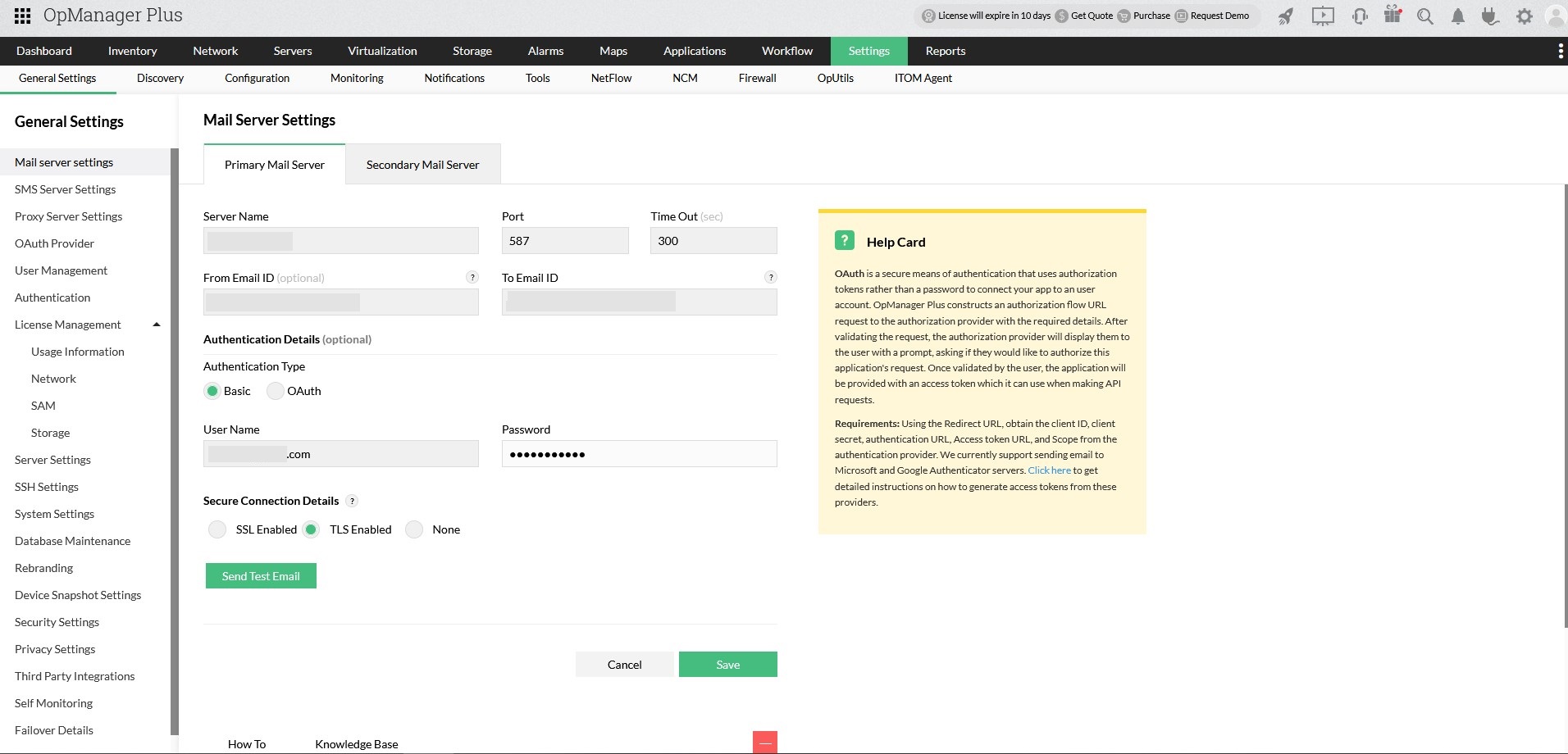Click the power plug icon

[1491, 16]
